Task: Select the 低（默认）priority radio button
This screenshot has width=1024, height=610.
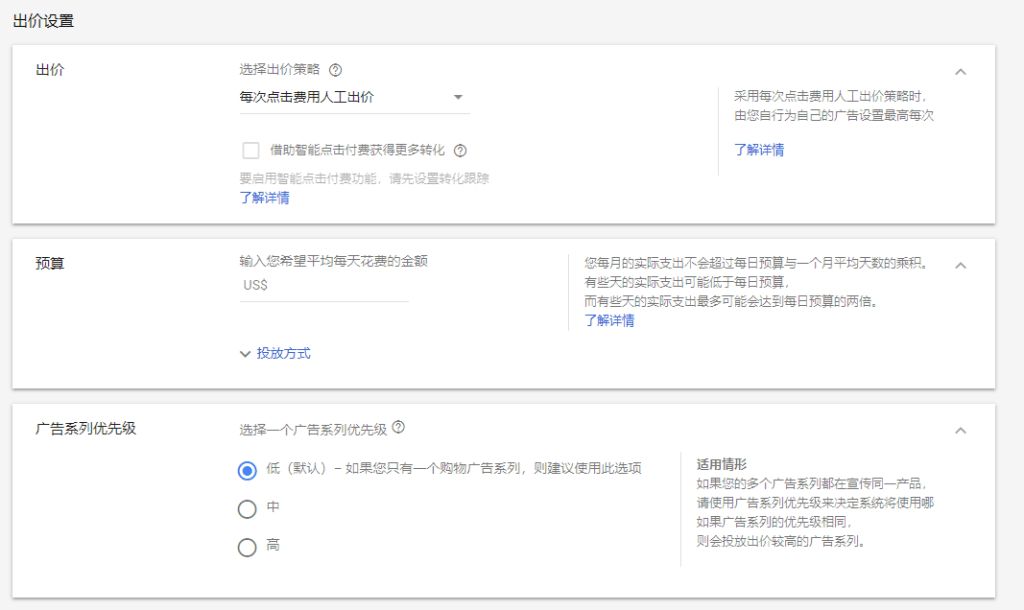Action: click(x=247, y=471)
